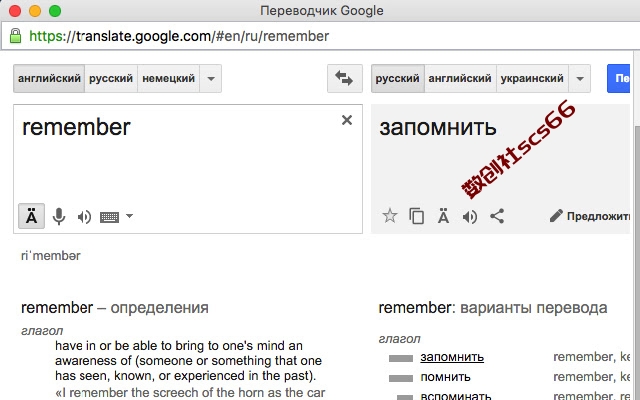Viewport: 640px width, 400px height.
Task: Share the translation
Action: click(497, 216)
